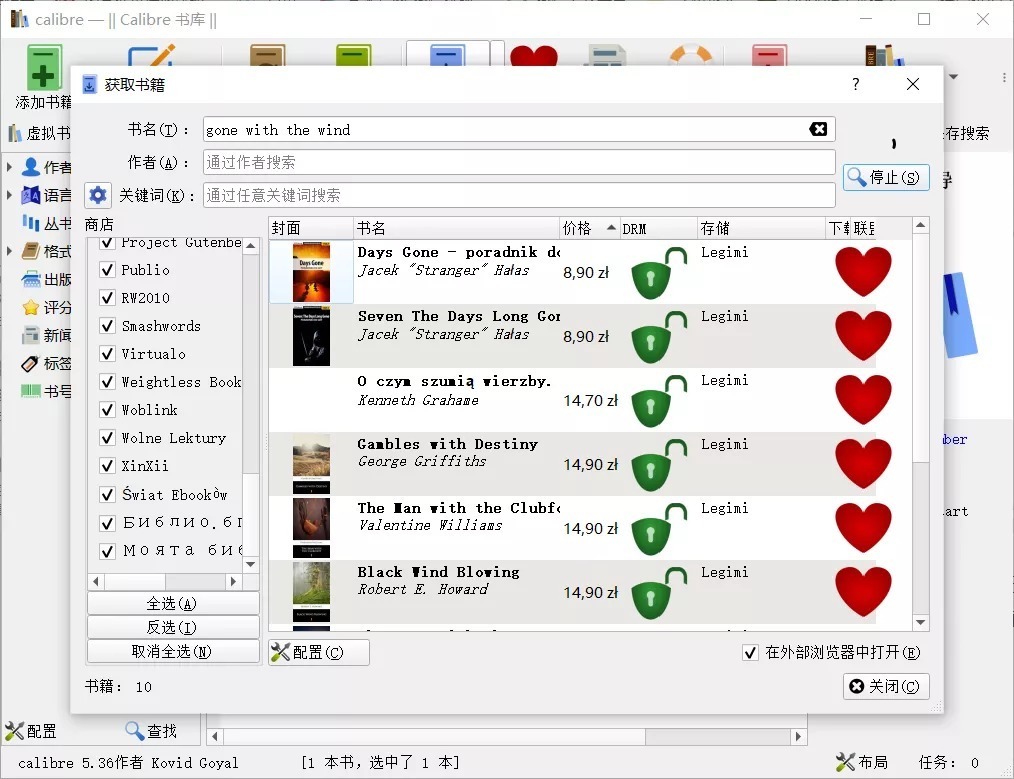The height and width of the screenshot is (779, 1014).
Task: Click the Tags (标签) sidebar icon
Action: (30, 363)
